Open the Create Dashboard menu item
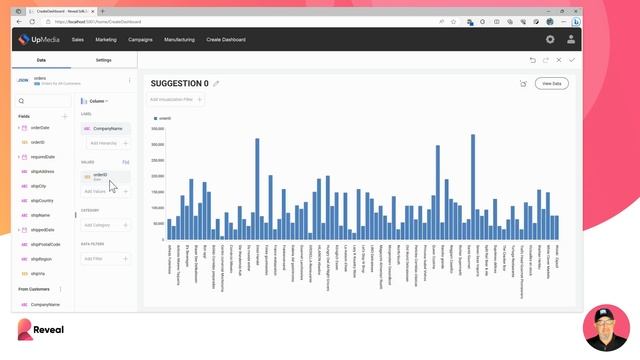Screen dimensions: 640x360 pos(226,40)
